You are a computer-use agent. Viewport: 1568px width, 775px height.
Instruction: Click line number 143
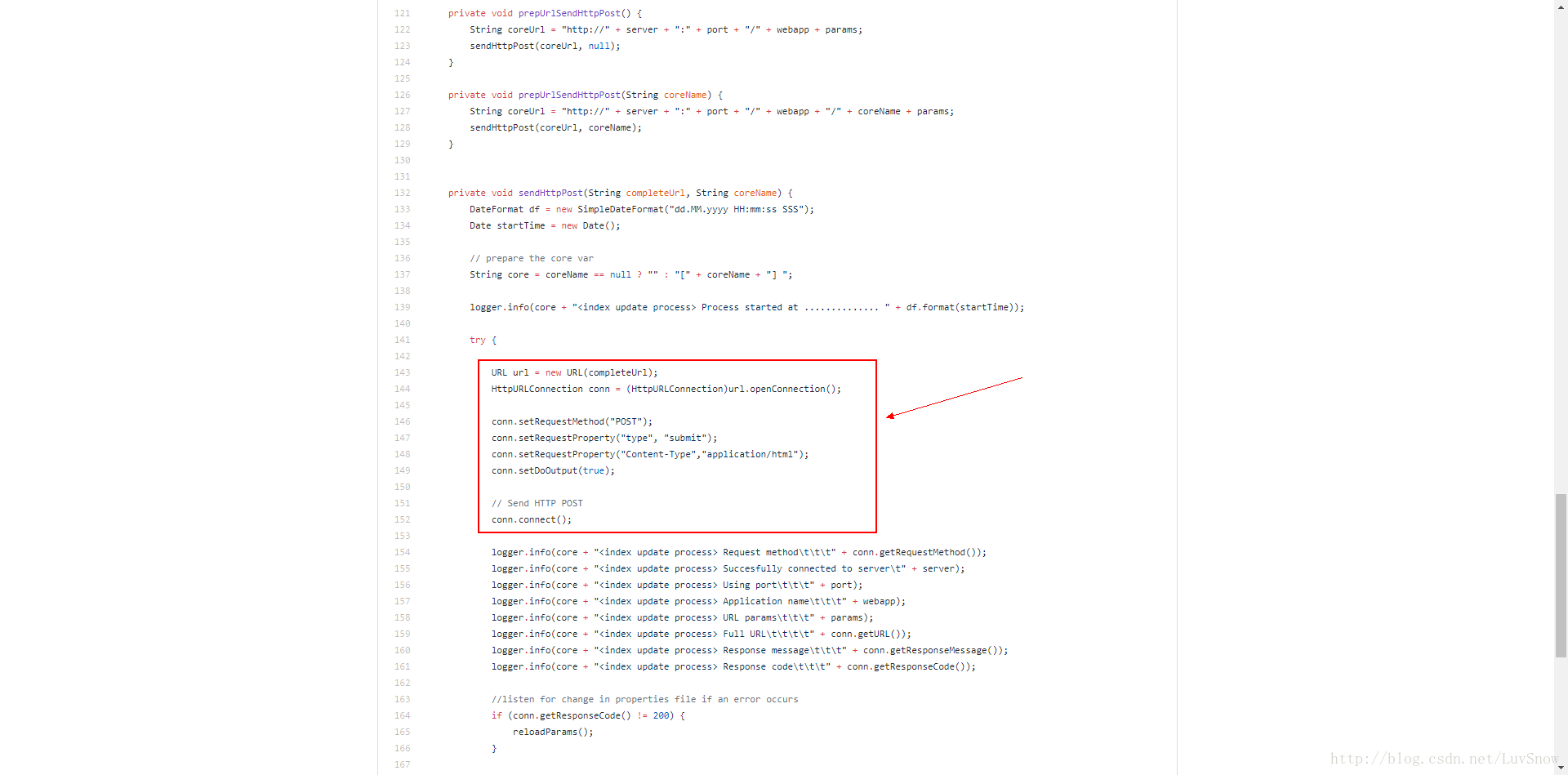tap(403, 372)
